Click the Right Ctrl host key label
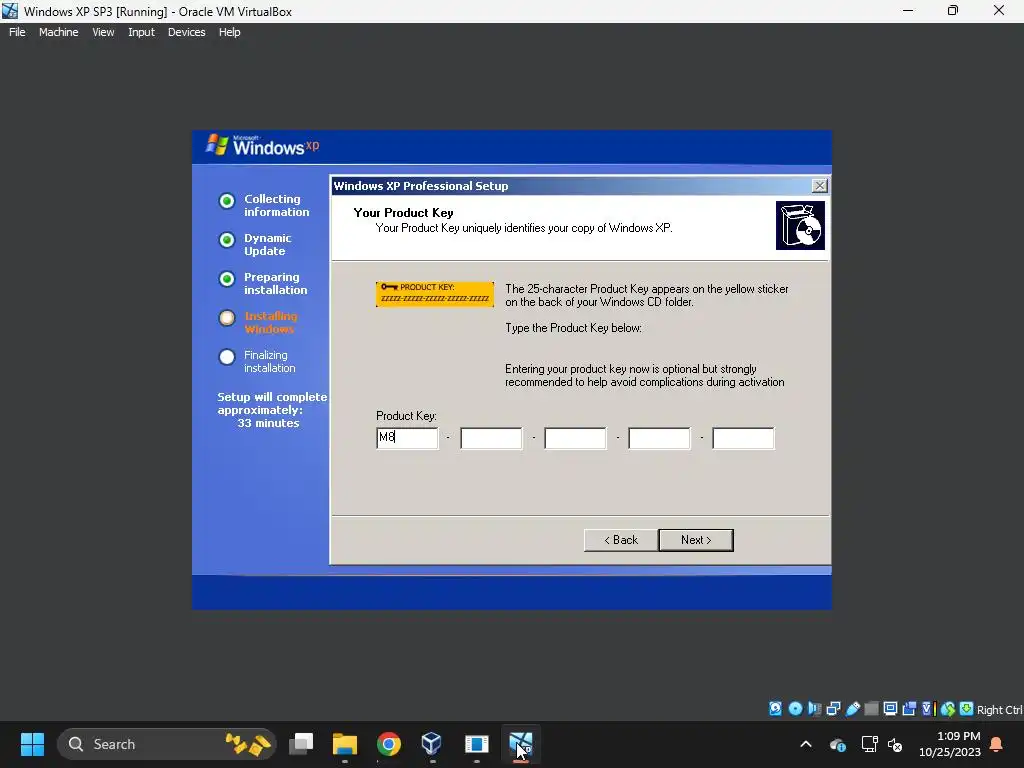The width and height of the screenshot is (1024, 768). click(1000, 710)
